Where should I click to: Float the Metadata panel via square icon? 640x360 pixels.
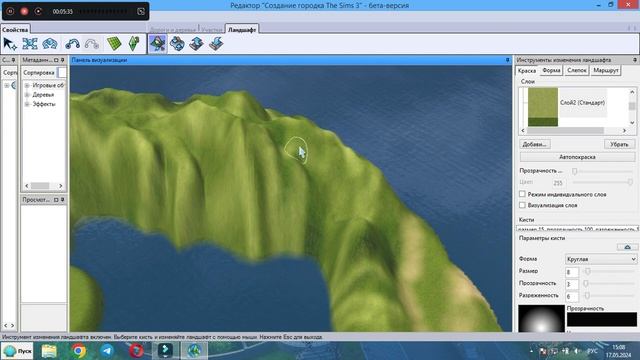point(56,60)
